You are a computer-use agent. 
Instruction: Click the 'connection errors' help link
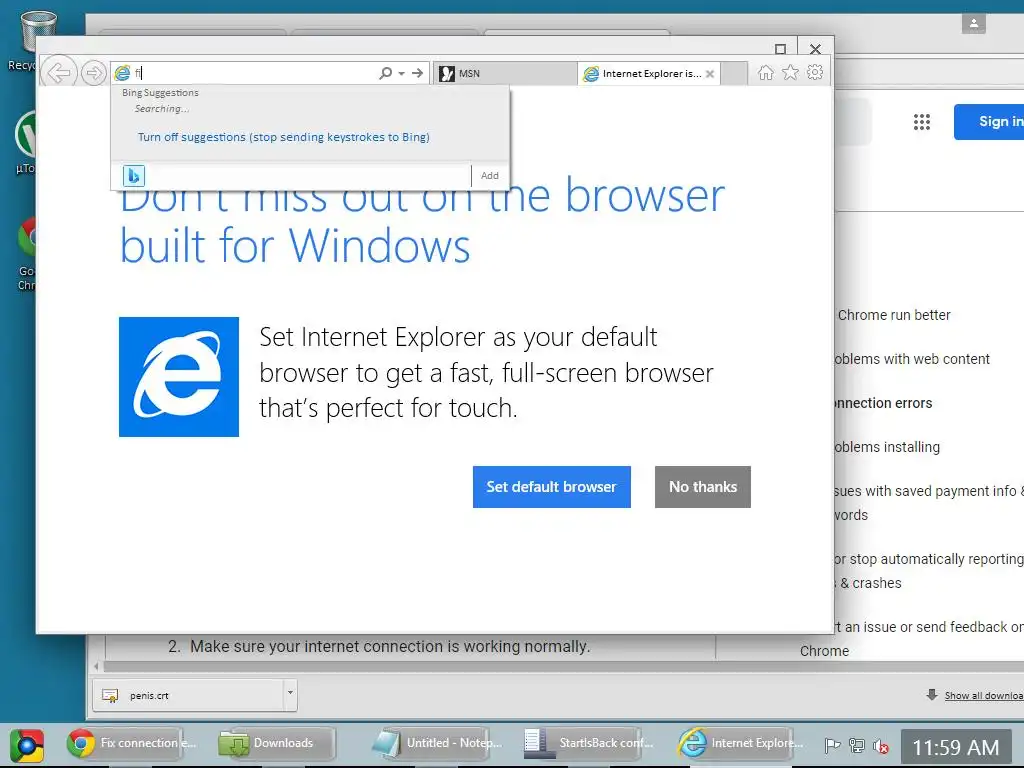[883, 403]
